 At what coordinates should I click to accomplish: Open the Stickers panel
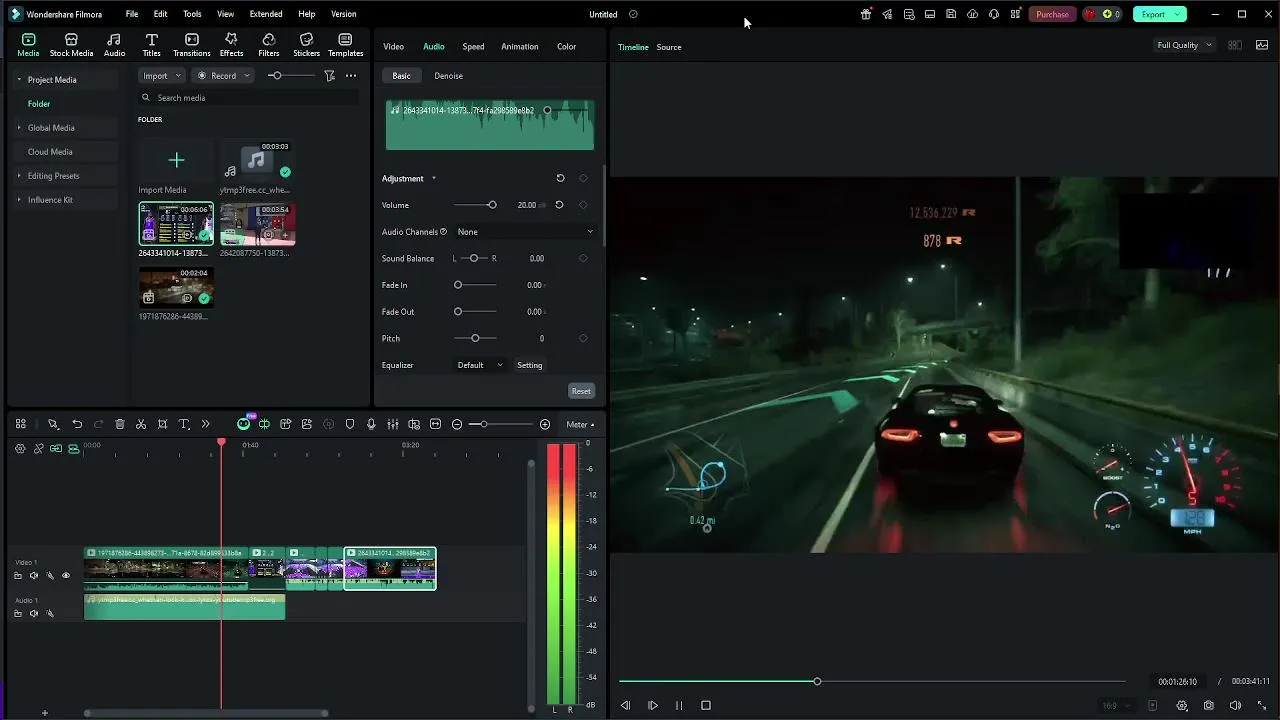point(306,45)
